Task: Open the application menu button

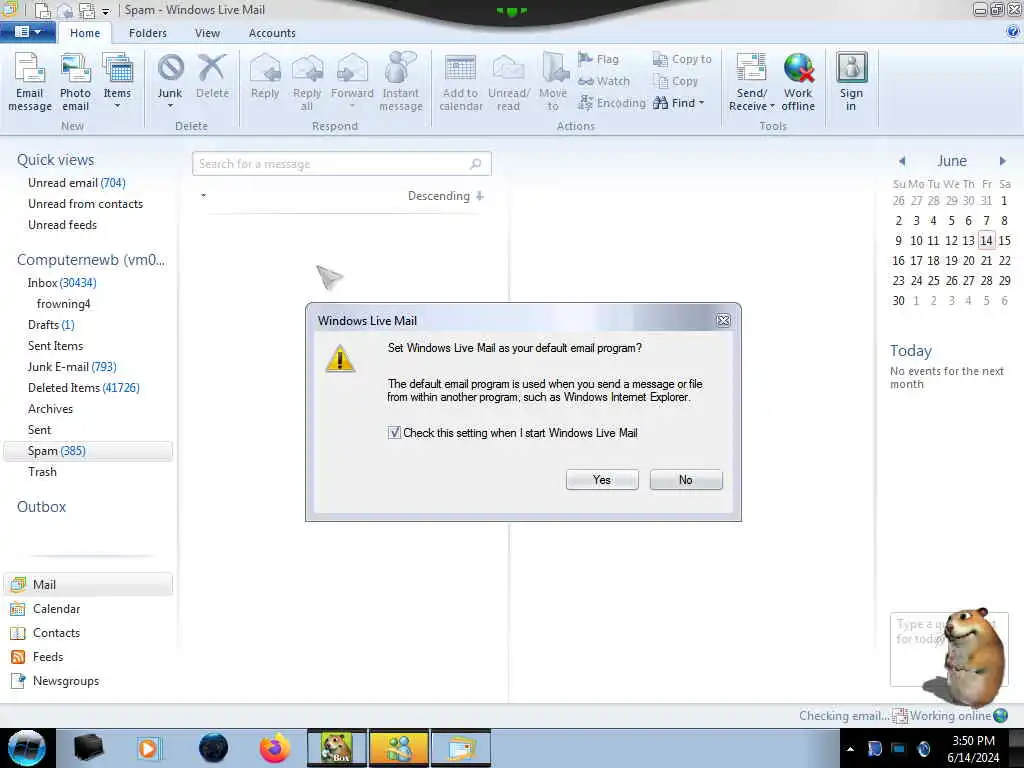Action: pyautogui.click(x=27, y=31)
